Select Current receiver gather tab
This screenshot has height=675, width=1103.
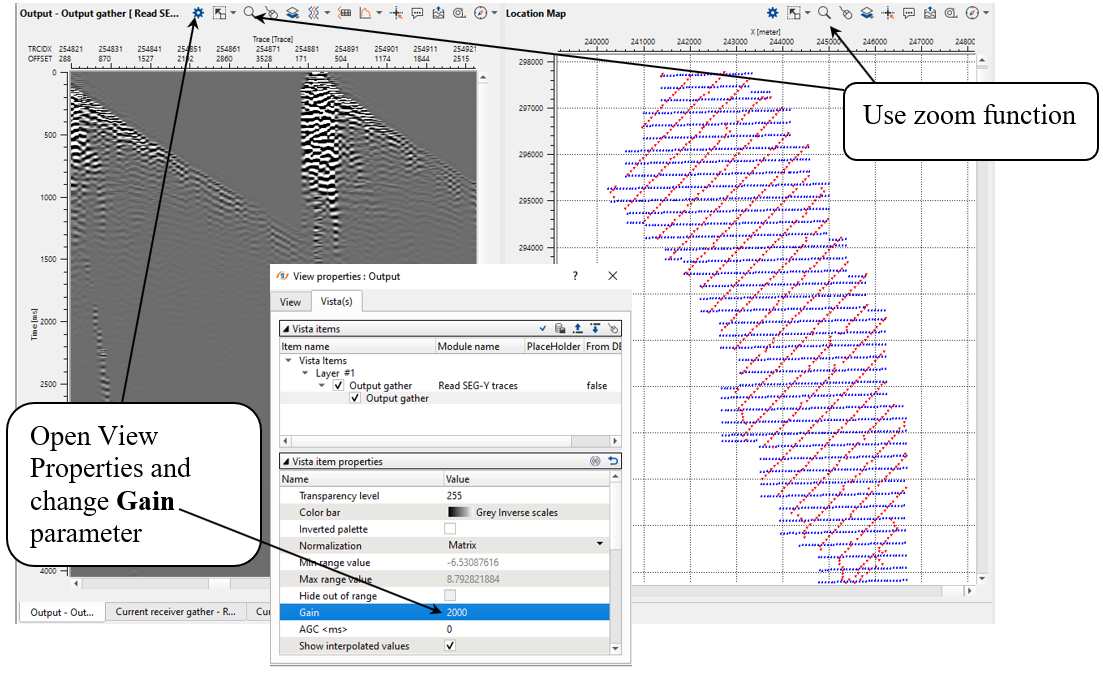pos(176,612)
